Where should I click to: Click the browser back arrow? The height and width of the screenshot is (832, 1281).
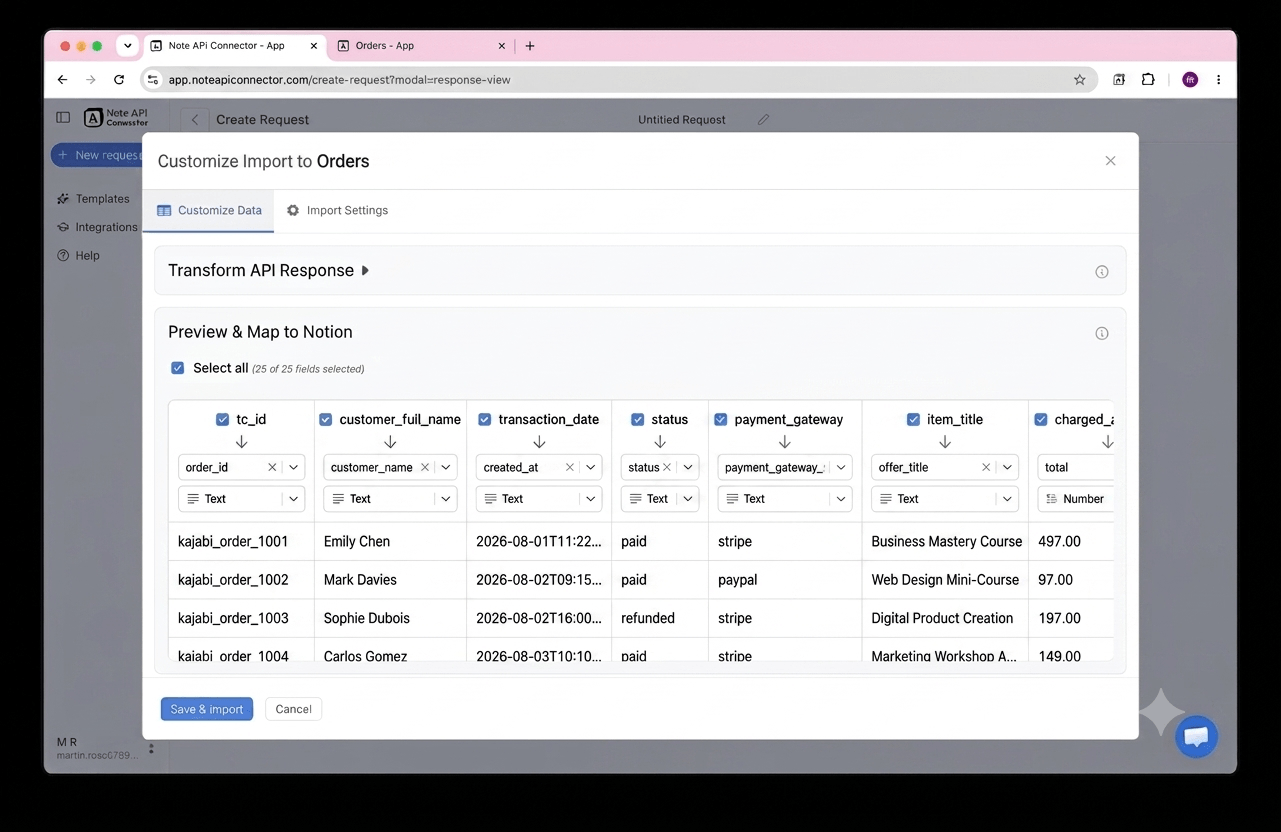pyautogui.click(x=62, y=80)
